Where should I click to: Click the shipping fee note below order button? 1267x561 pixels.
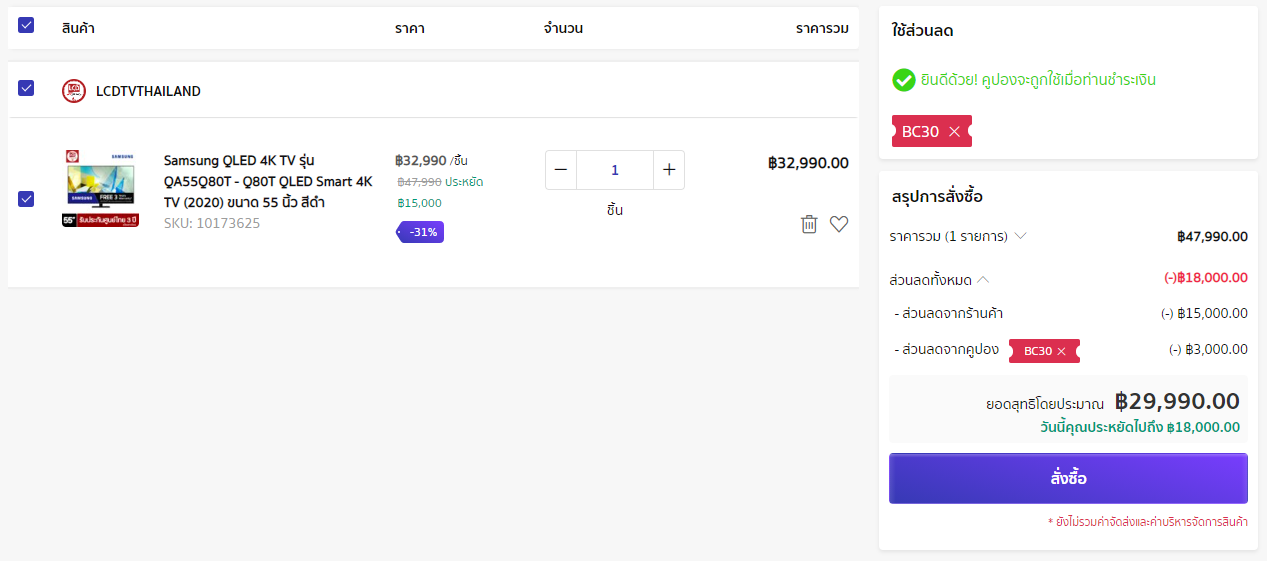click(x=1148, y=522)
